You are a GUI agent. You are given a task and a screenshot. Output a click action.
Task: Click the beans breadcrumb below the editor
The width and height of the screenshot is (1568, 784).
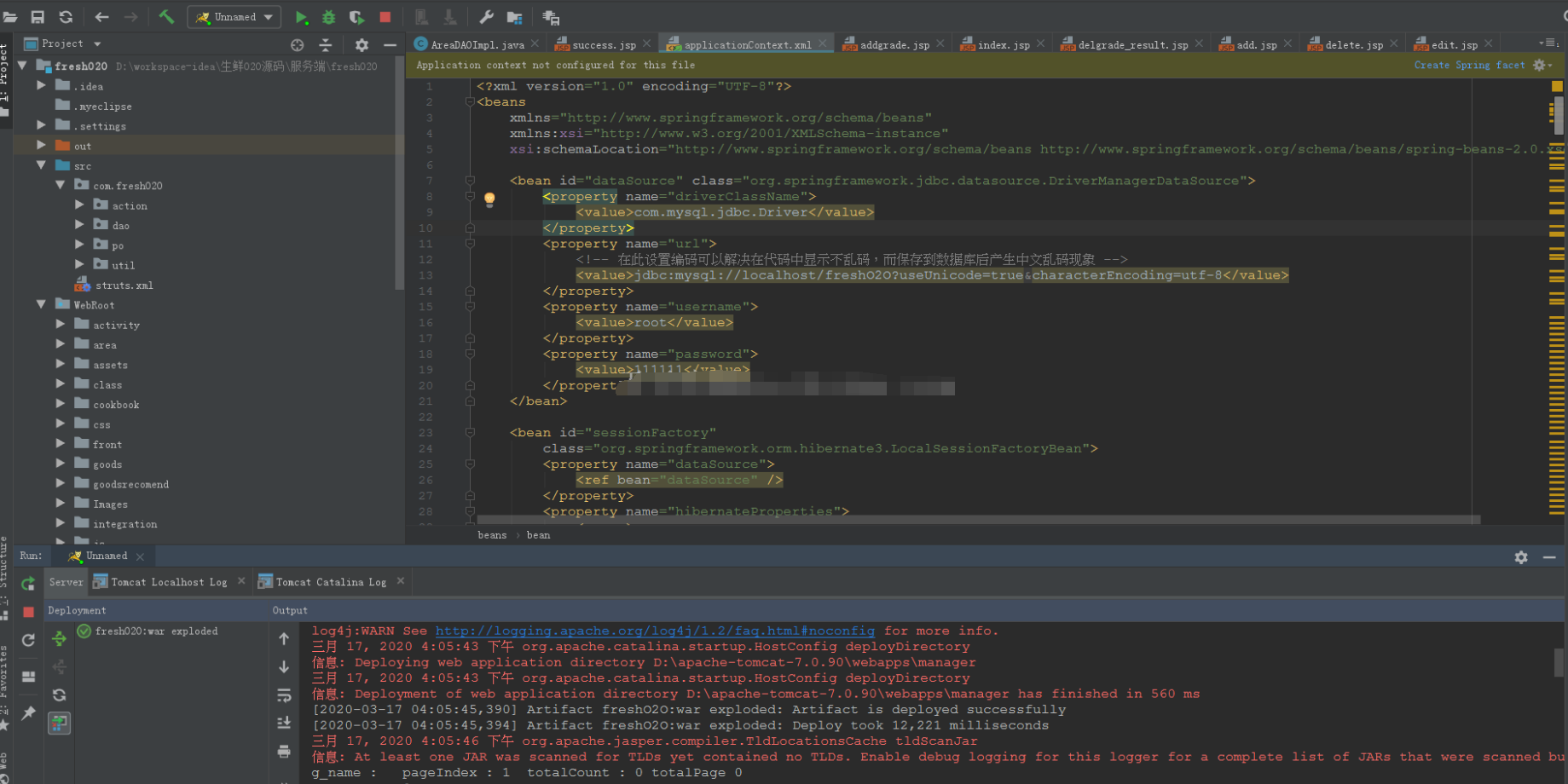pyautogui.click(x=492, y=535)
